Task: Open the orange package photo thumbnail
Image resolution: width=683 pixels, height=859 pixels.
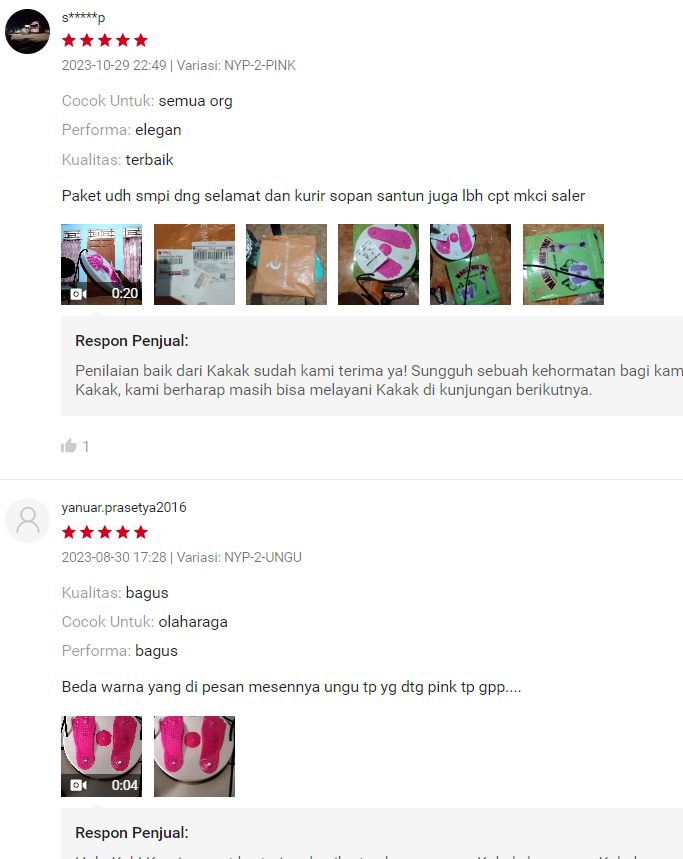Action: [286, 264]
